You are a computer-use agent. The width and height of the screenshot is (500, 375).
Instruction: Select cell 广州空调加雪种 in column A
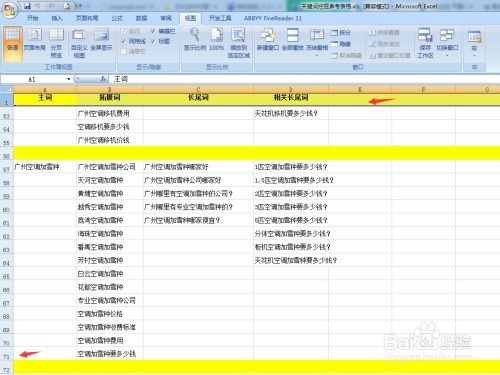[45, 167]
